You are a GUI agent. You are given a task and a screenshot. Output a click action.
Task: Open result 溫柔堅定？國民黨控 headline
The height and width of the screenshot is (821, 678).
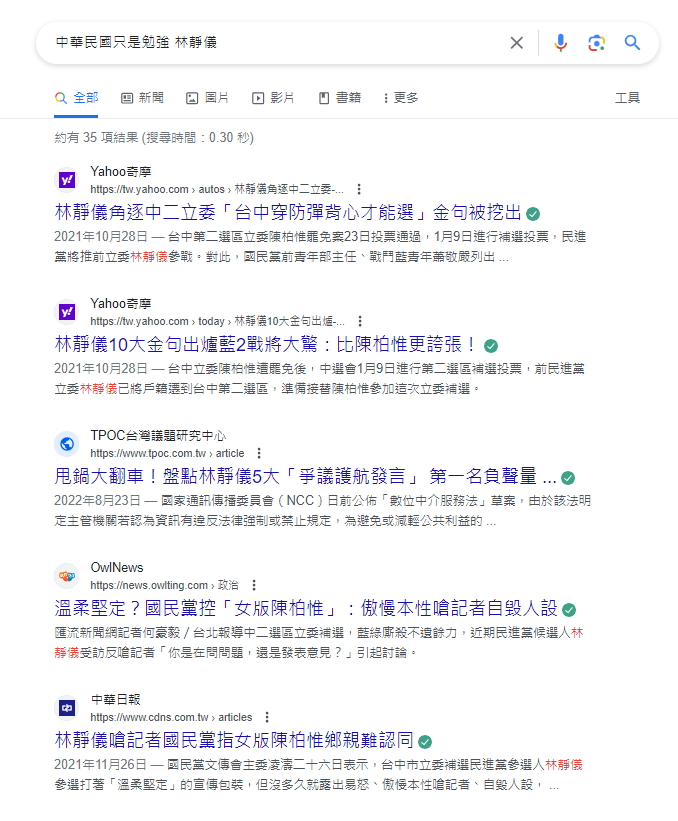pyautogui.click(x=306, y=608)
